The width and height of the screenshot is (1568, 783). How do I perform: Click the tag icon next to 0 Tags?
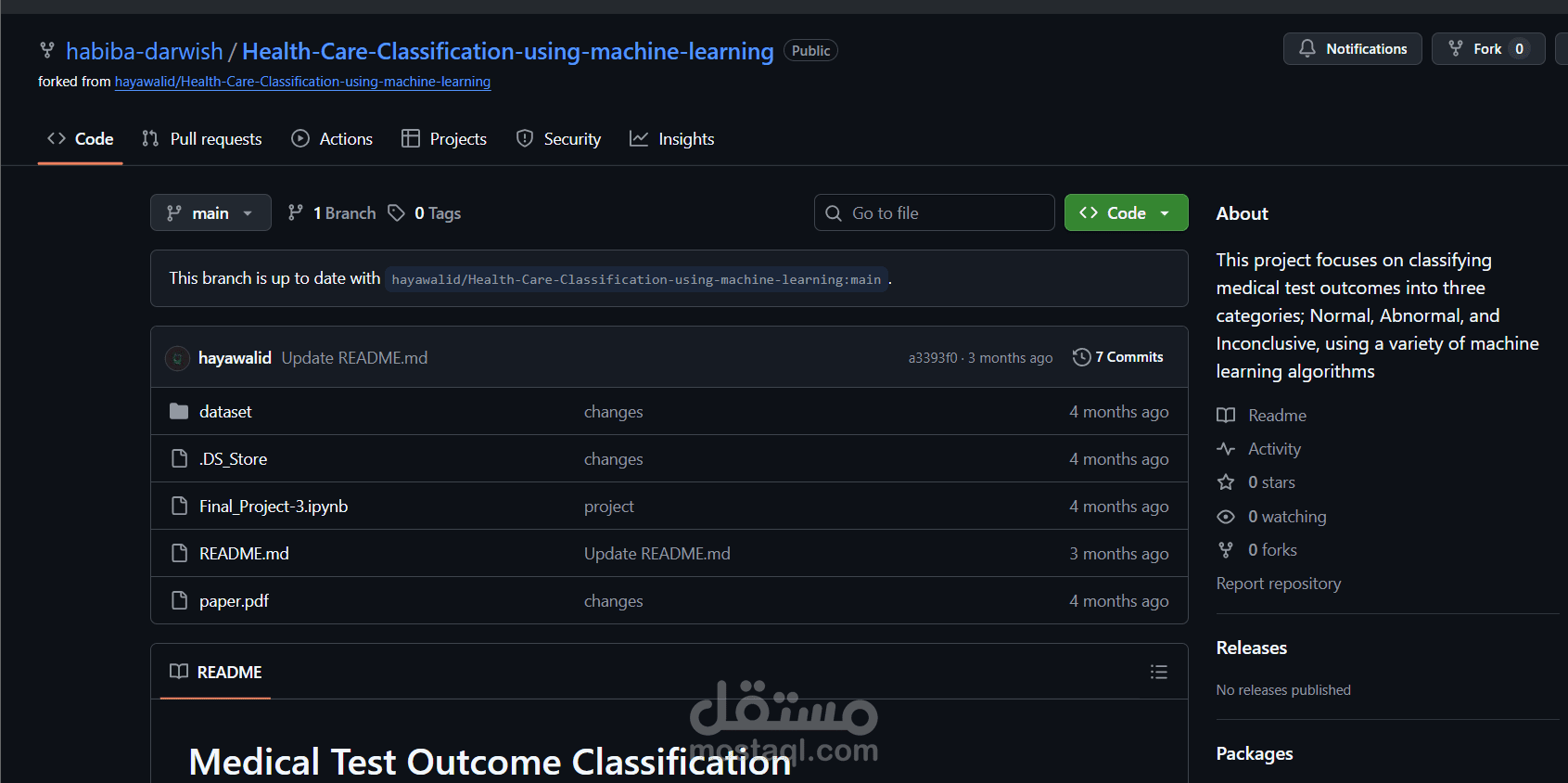[396, 212]
